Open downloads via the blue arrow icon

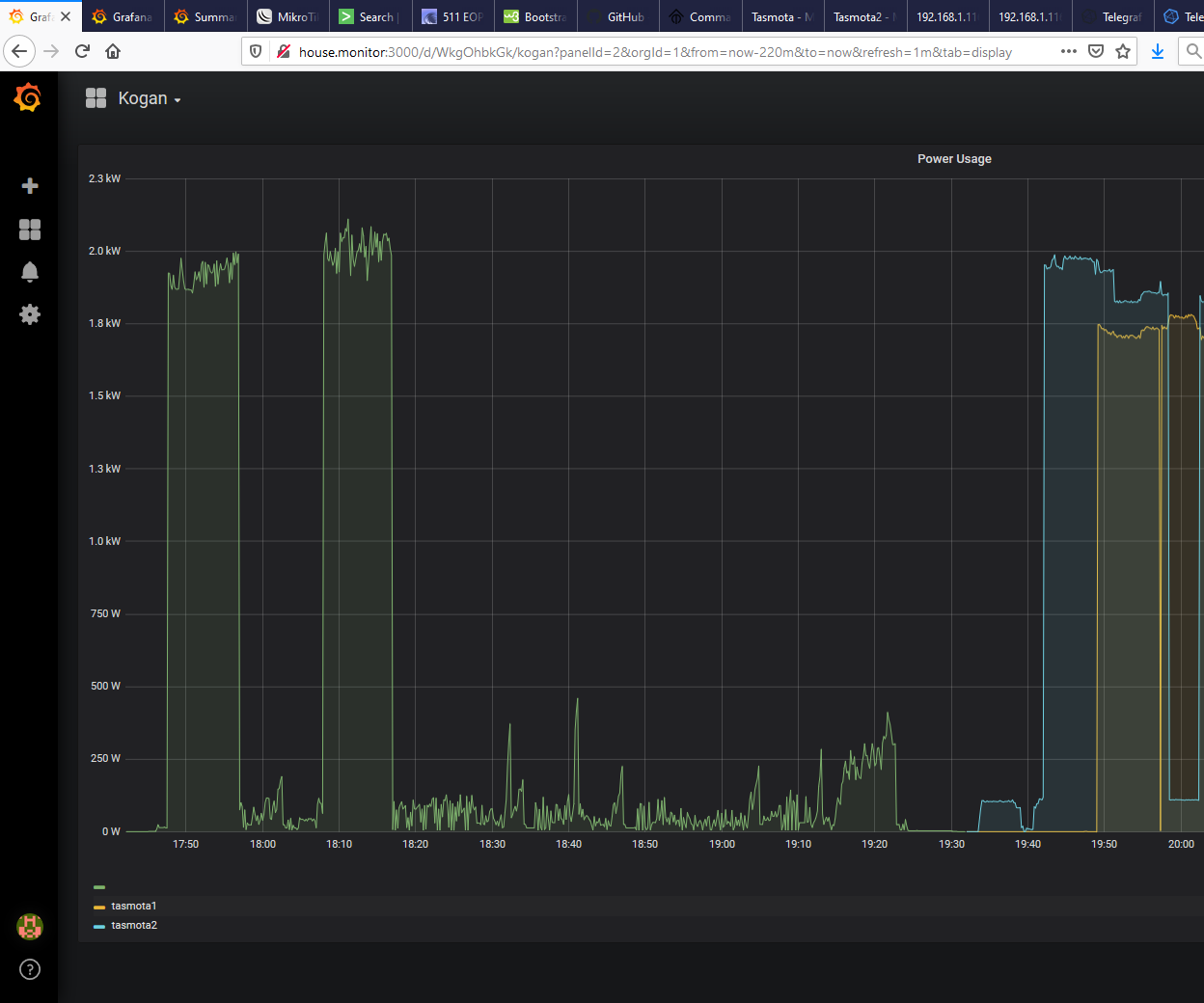[1157, 51]
